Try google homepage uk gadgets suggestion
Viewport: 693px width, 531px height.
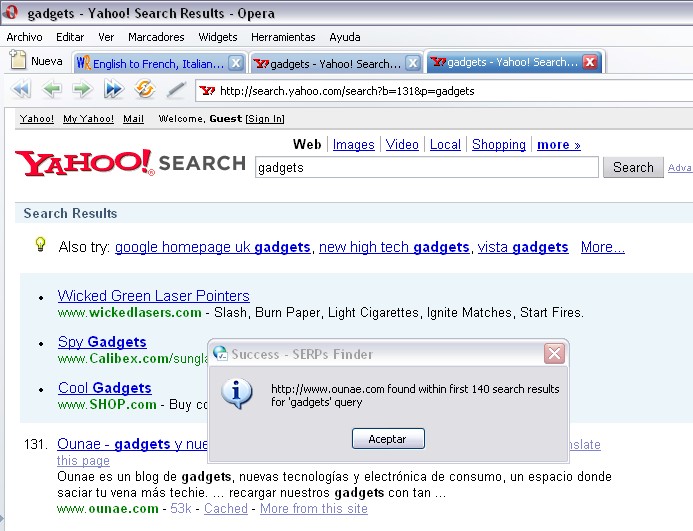point(213,247)
